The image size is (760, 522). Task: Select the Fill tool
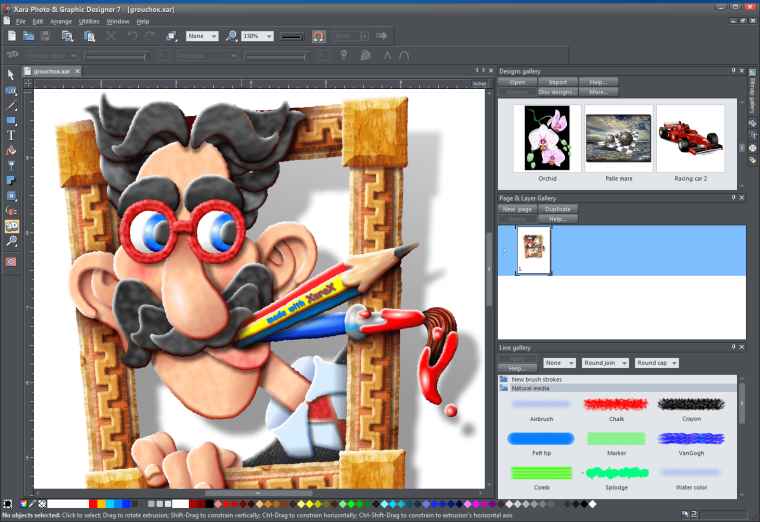coord(11,150)
